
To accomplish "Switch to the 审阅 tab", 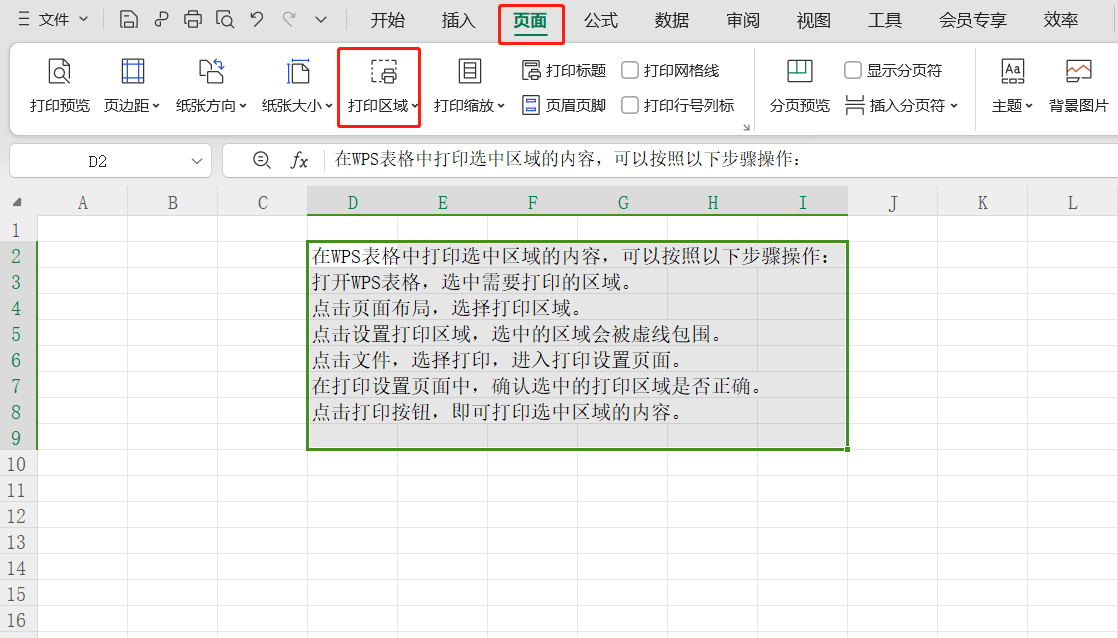I will pyautogui.click(x=743, y=20).
